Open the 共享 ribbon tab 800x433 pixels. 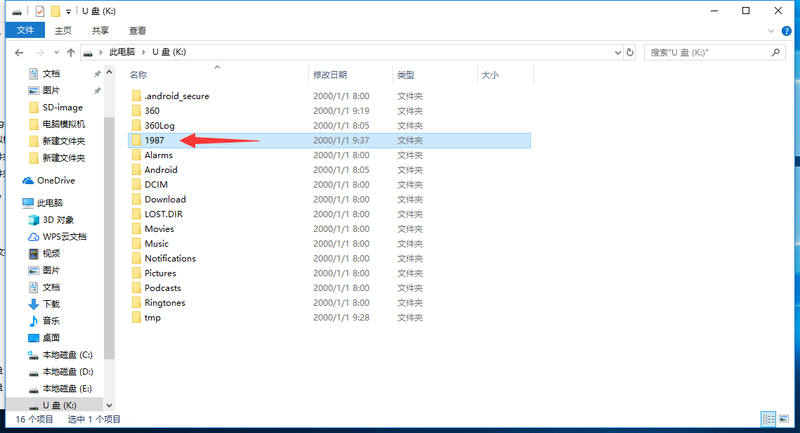(x=100, y=31)
